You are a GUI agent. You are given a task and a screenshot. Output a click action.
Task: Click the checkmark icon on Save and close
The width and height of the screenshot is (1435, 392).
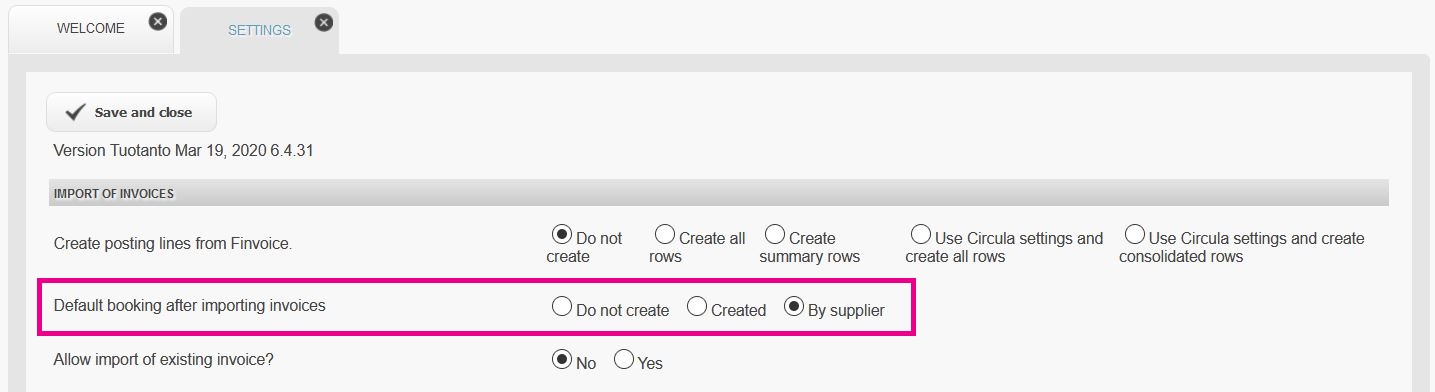pyautogui.click(x=74, y=113)
